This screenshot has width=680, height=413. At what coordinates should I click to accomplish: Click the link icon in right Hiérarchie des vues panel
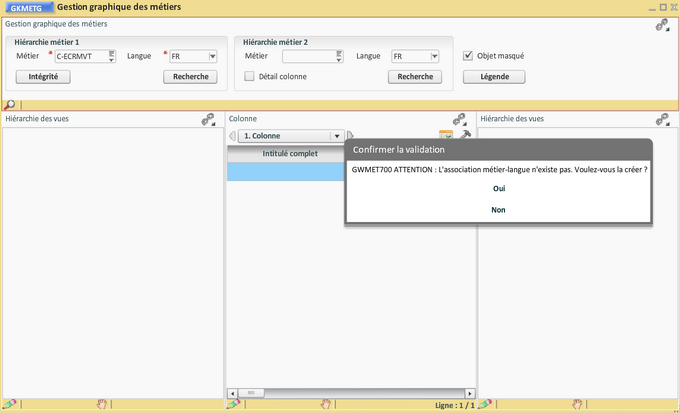[x=662, y=119]
